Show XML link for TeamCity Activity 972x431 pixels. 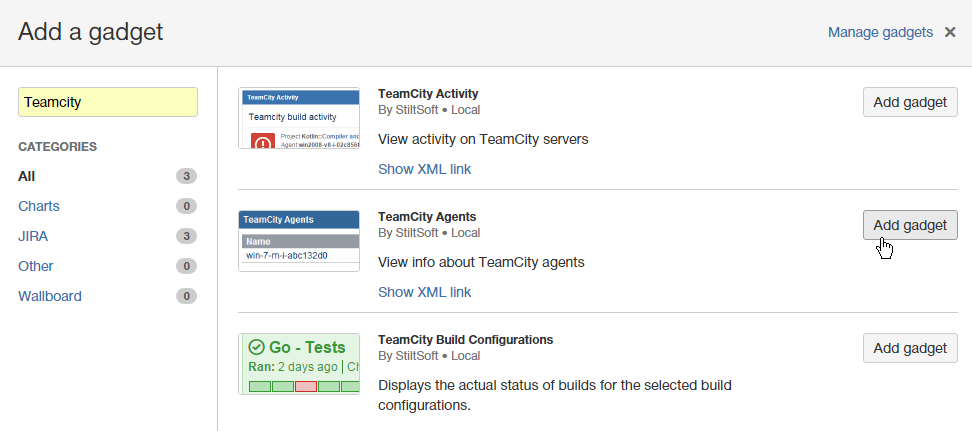(424, 169)
